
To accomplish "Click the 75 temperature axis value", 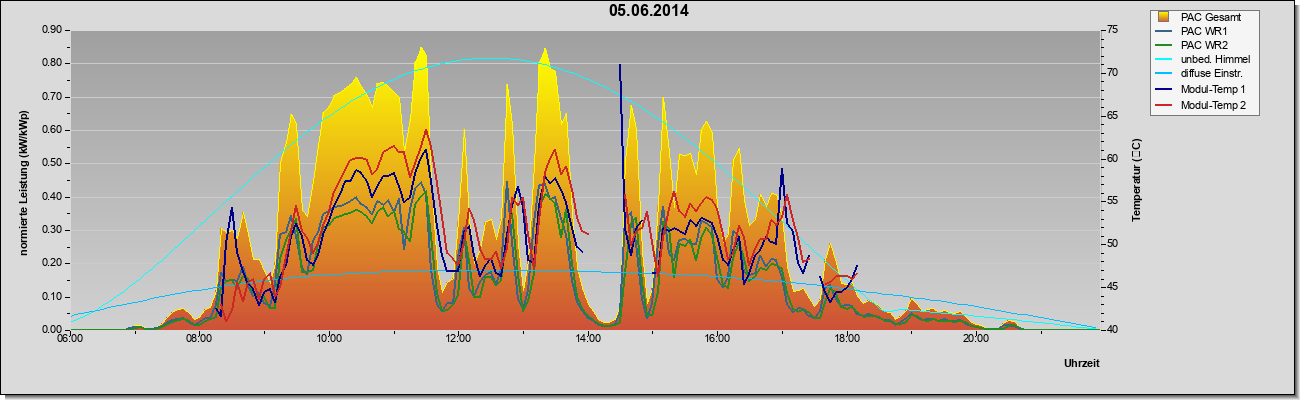I will (x=1110, y=30).
